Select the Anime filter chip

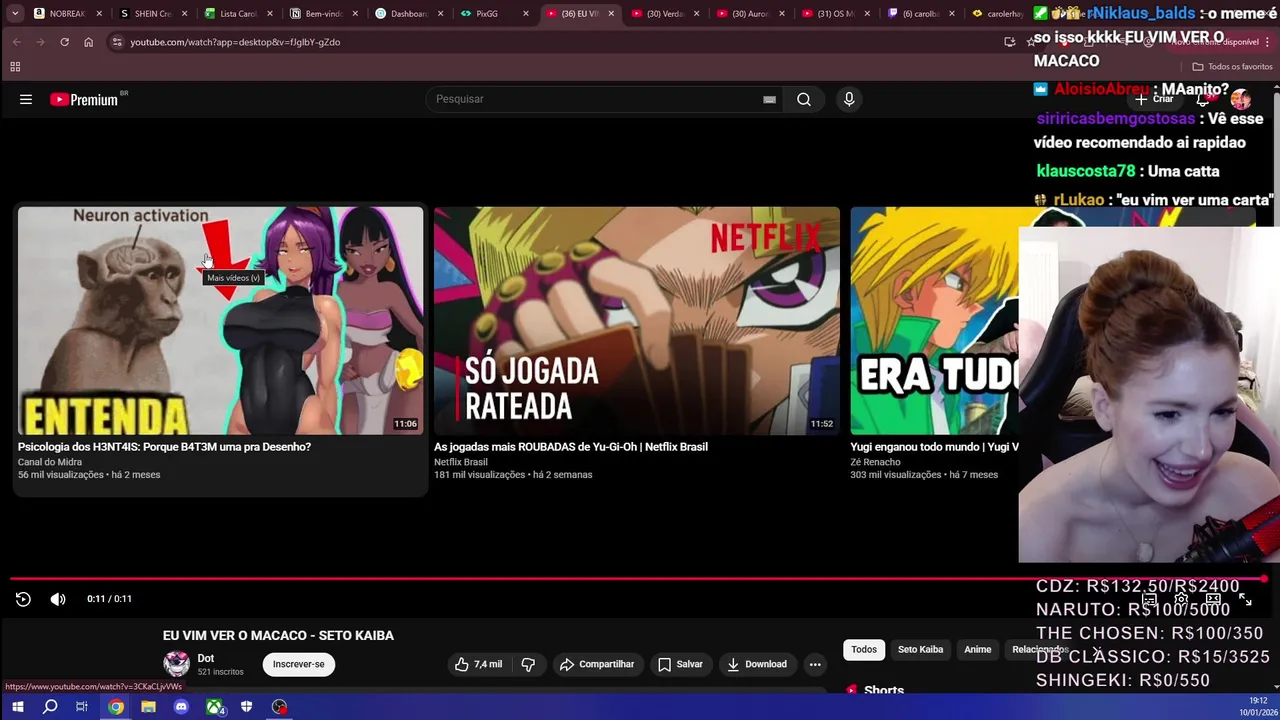pyautogui.click(x=977, y=650)
